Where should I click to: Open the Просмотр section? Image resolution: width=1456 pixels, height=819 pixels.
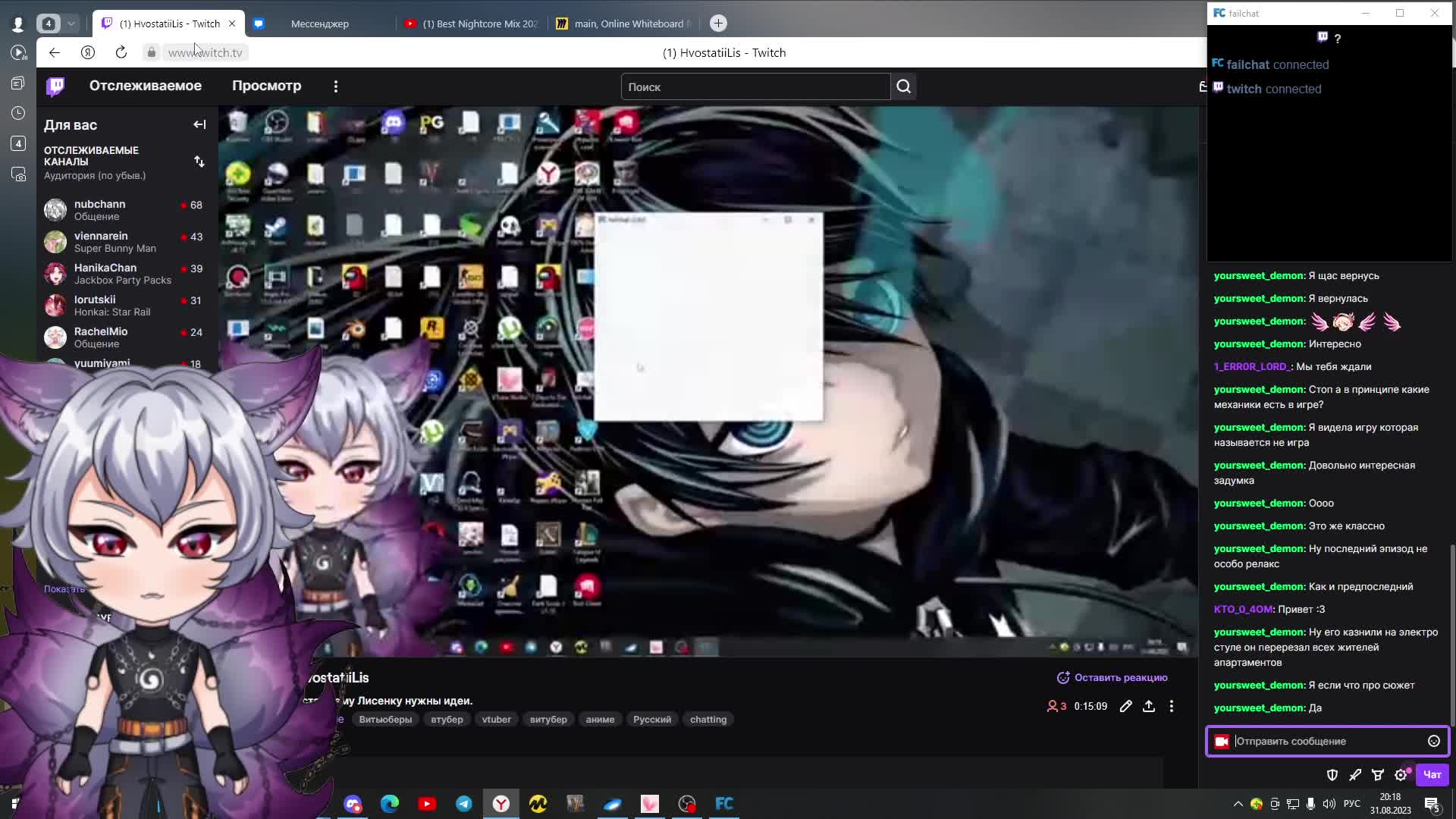[266, 86]
